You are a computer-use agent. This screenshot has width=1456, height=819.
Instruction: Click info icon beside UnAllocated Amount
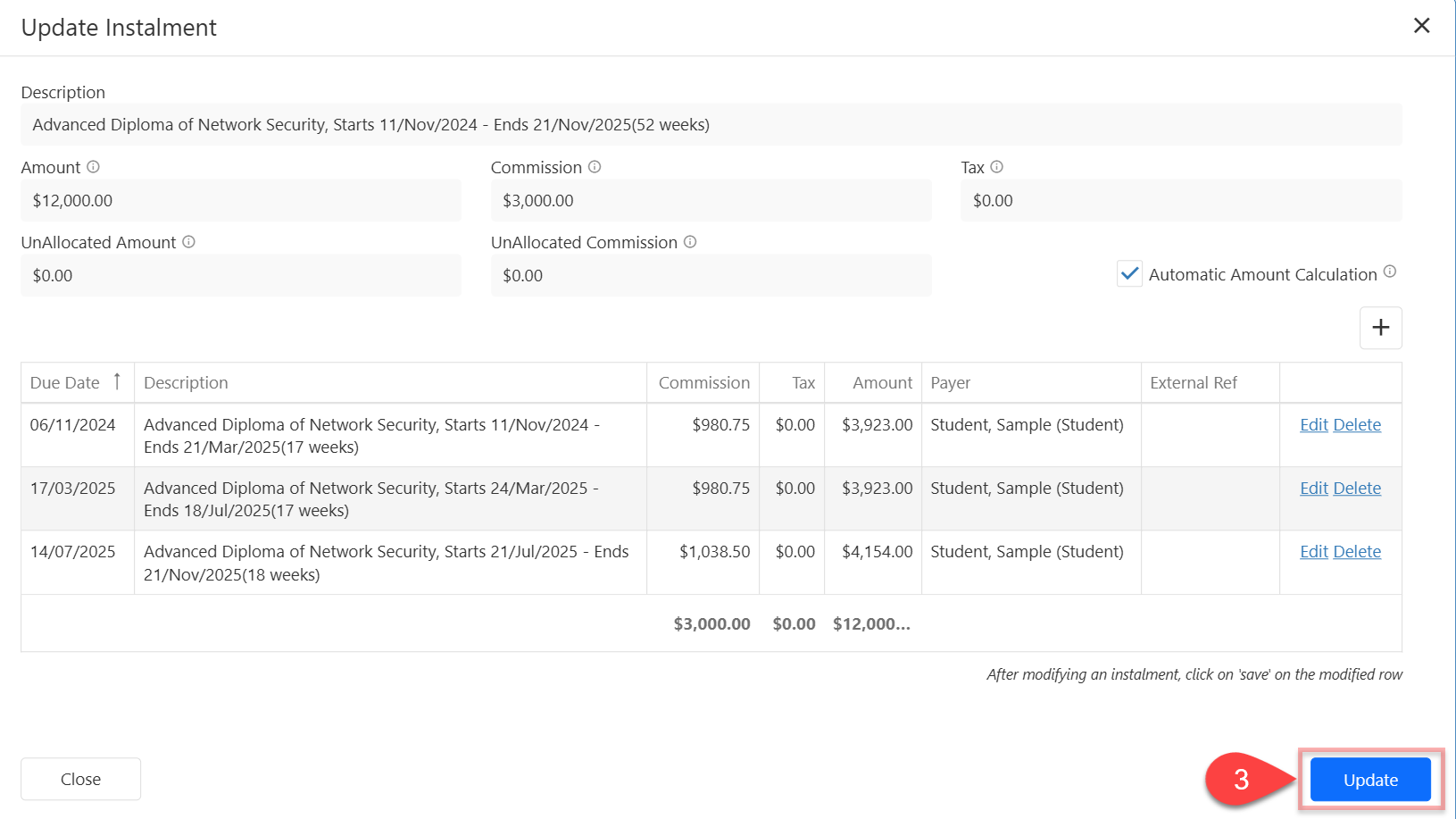coord(188,242)
